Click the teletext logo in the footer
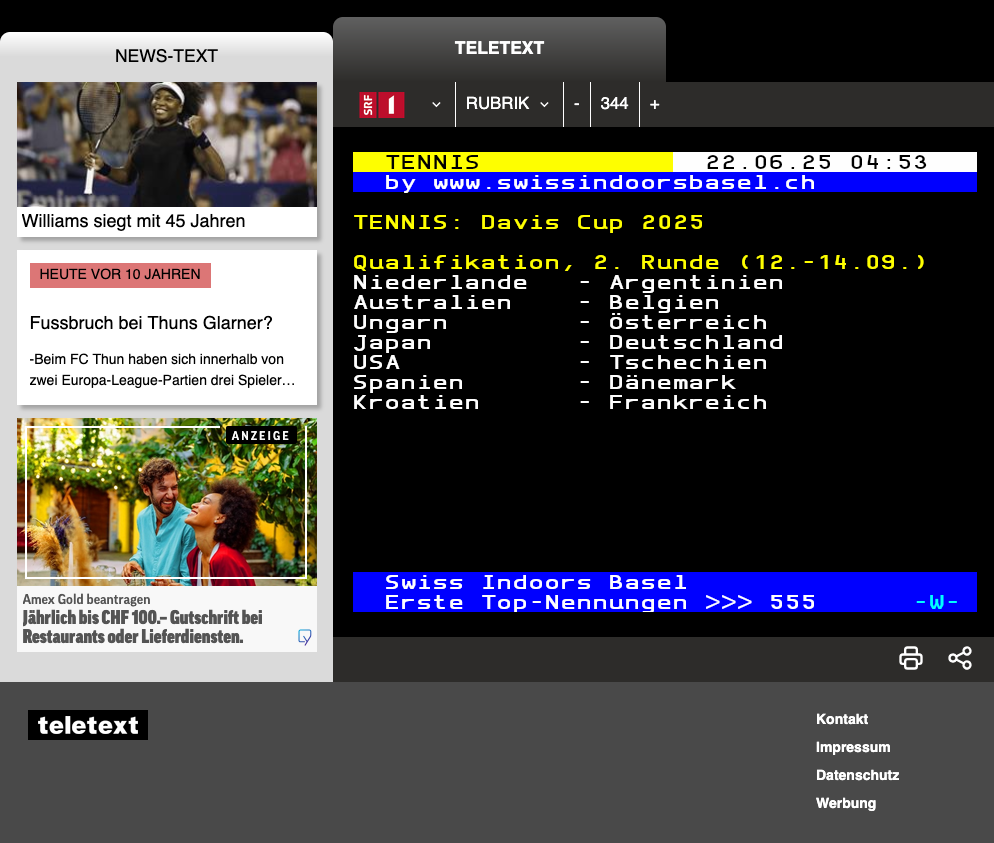 click(87, 725)
